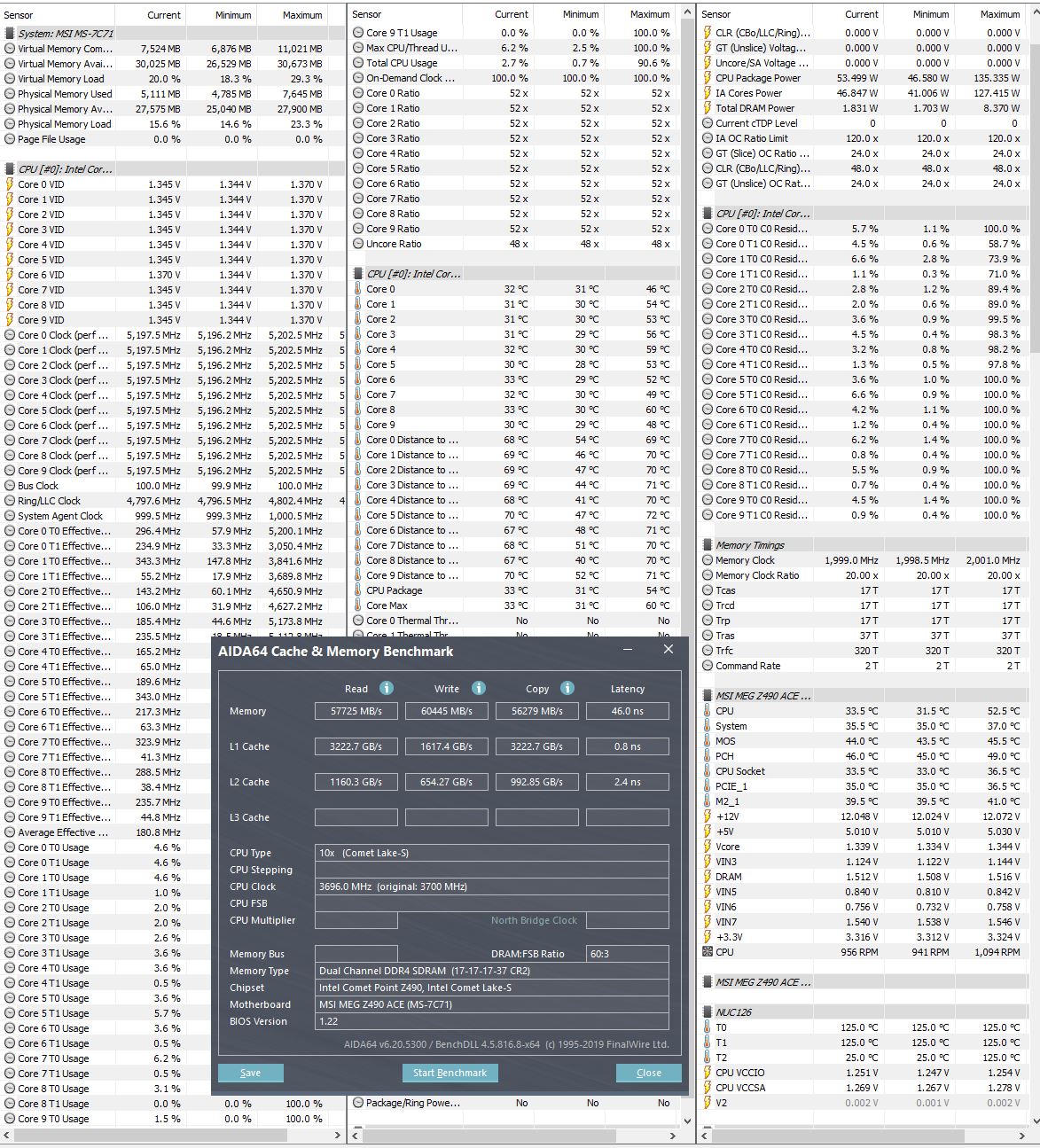Screen dimensions: 1040x1148
Task: Click the lightning icon of +12V
Action: (x=708, y=816)
